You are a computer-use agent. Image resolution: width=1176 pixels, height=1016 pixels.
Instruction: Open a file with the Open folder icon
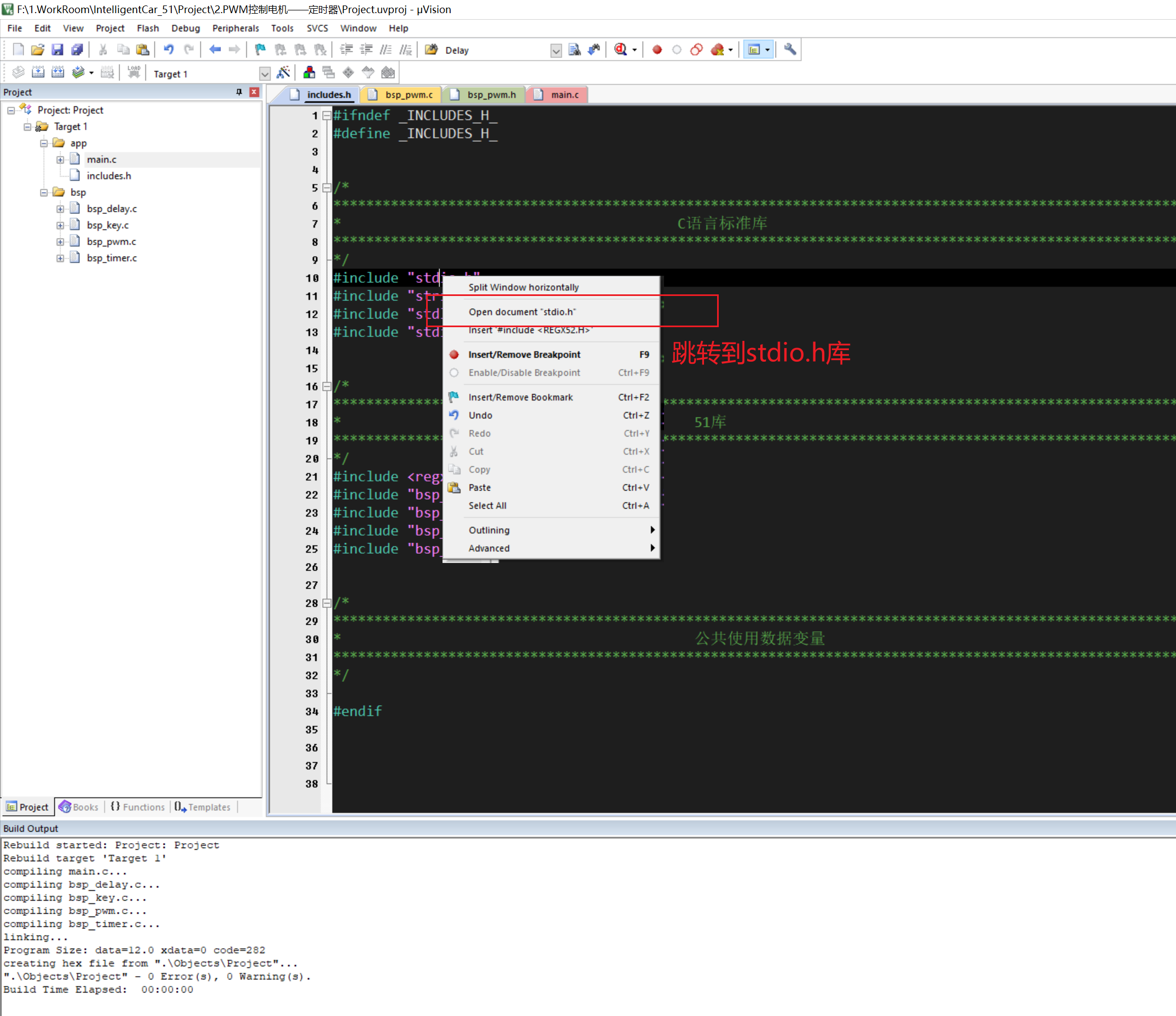pos(37,50)
